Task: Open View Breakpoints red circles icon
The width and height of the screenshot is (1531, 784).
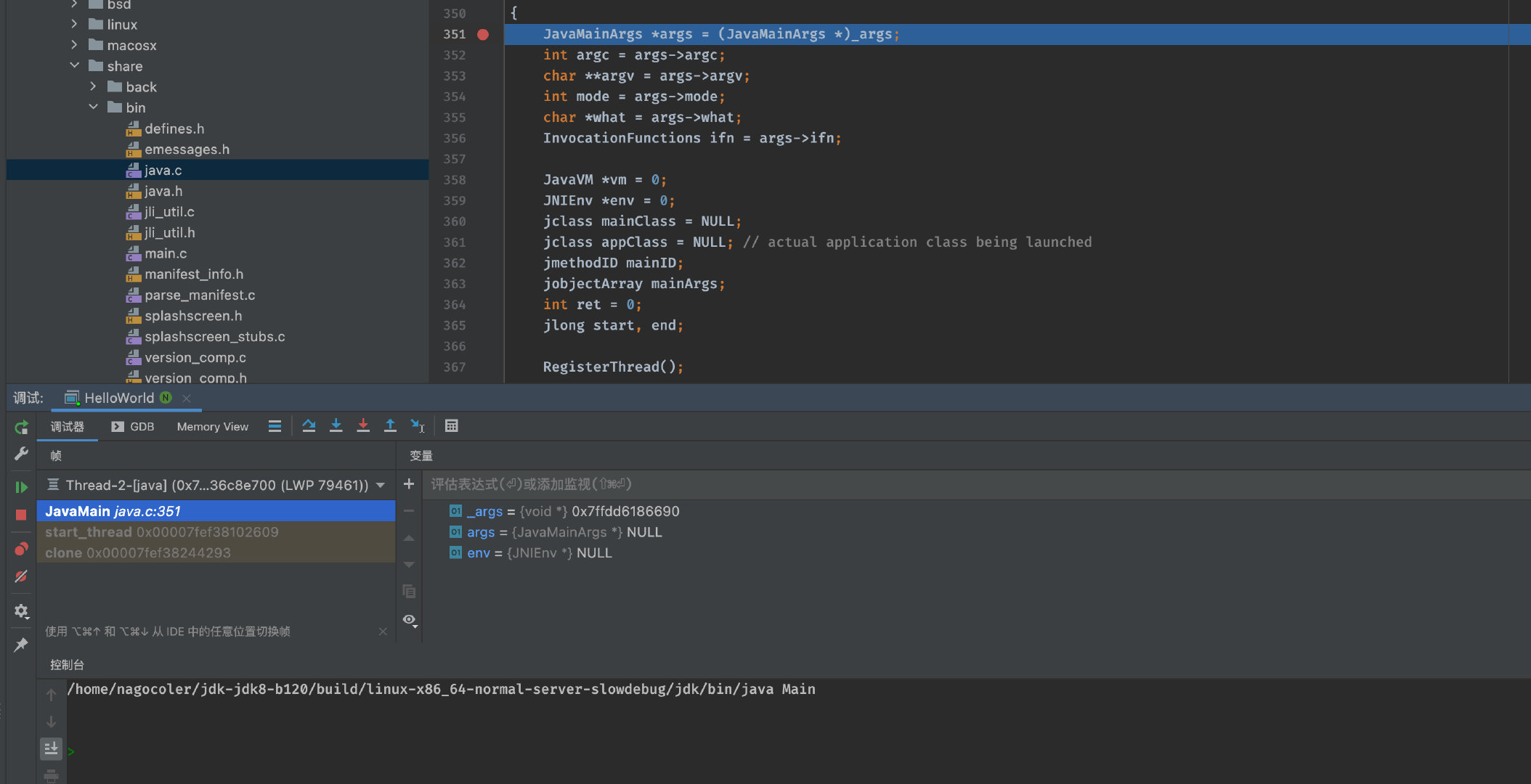Action: [x=21, y=549]
